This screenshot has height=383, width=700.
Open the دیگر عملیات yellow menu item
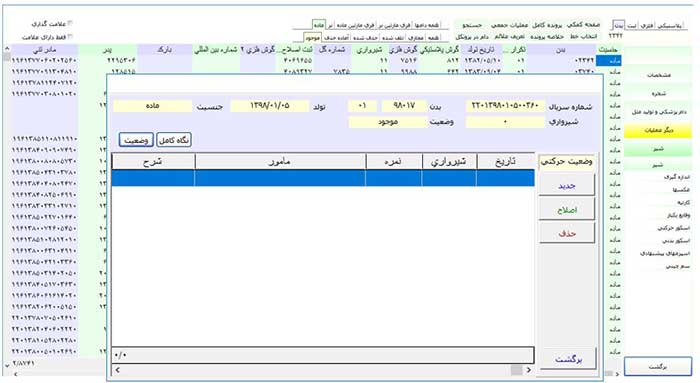coord(658,130)
